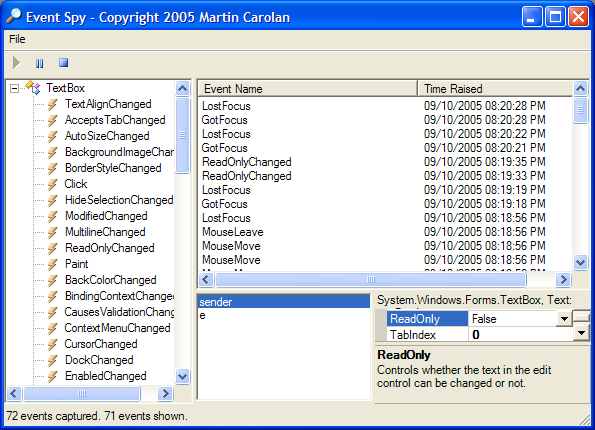The height and width of the screenshot is (430, 595).
Task: Click tree panel scroll up arrow
Action: [x=183, y=88]
